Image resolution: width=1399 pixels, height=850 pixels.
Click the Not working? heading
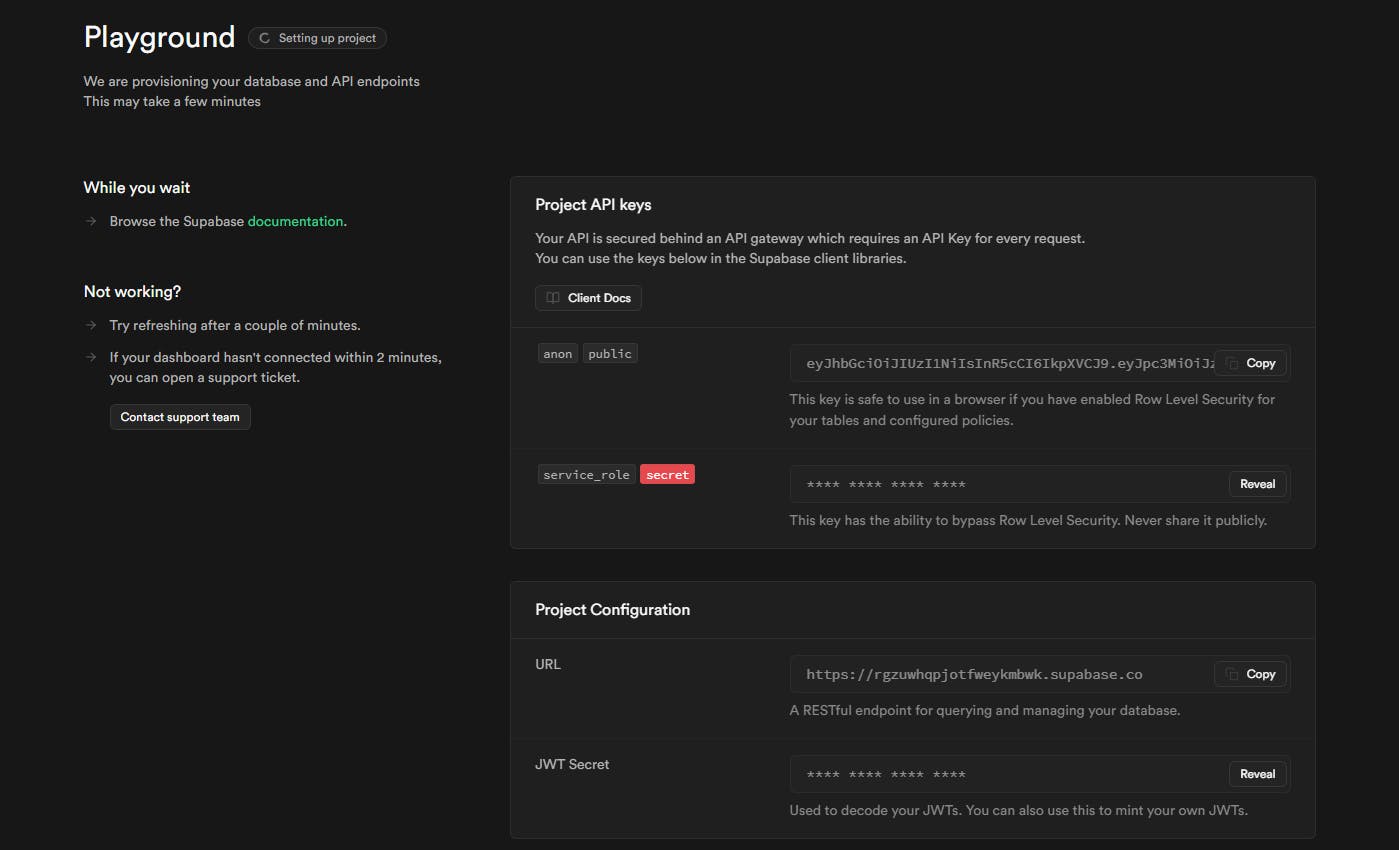click(x=132, y=292)
